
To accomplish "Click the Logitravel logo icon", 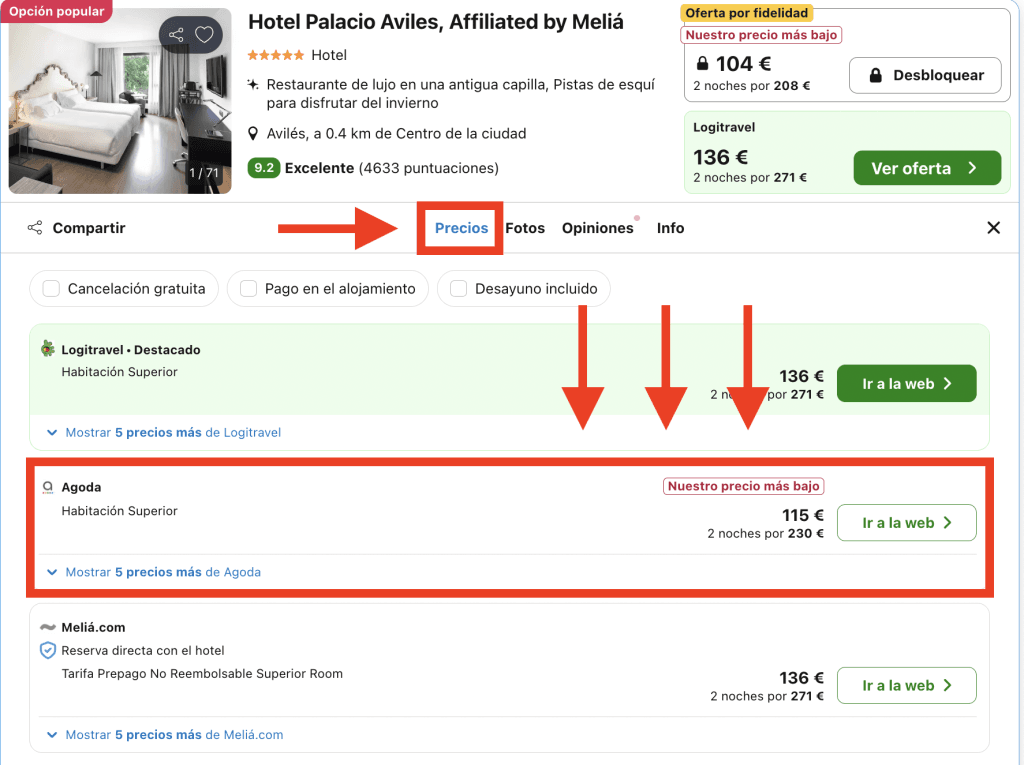I will click(x=47, y=349).
